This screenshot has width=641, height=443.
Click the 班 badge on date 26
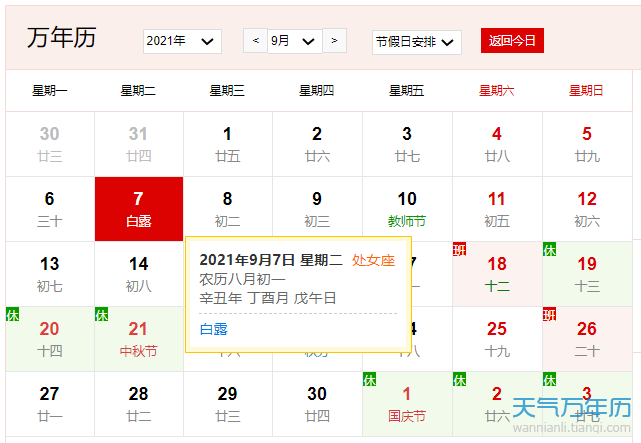click(x=549, y=314)
